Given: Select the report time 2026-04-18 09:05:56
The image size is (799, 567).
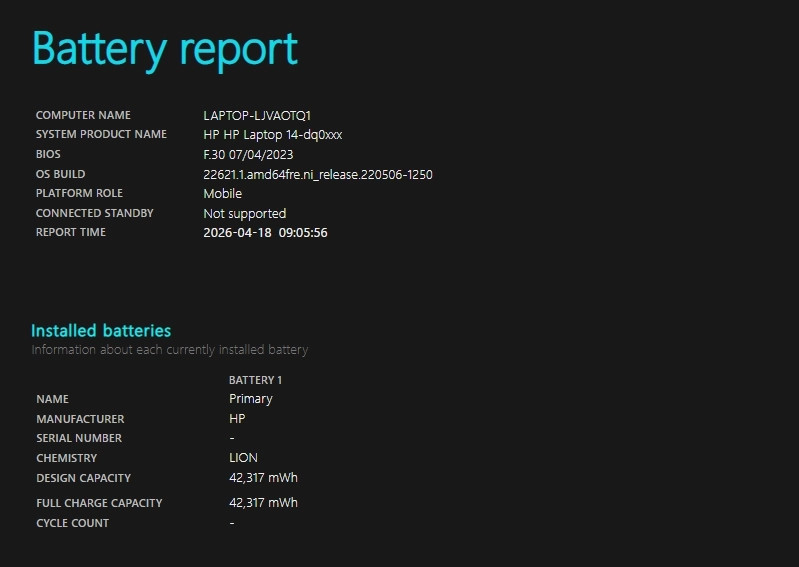Looking at the screenshot, I should 265,233.
